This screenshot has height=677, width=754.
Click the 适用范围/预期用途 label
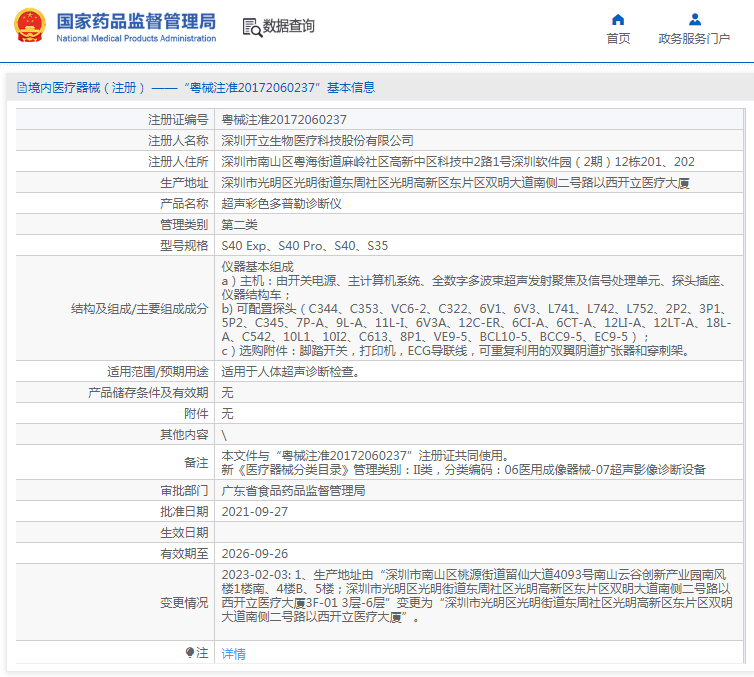point(158,372)
